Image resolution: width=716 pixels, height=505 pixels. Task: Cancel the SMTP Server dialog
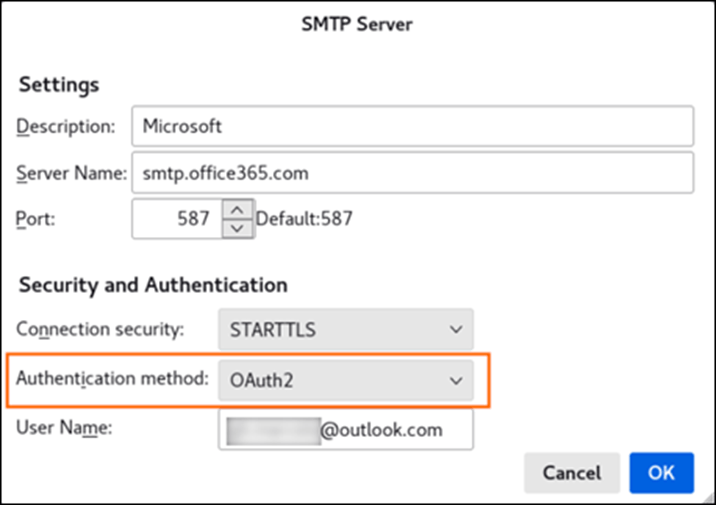click(572, 473)
